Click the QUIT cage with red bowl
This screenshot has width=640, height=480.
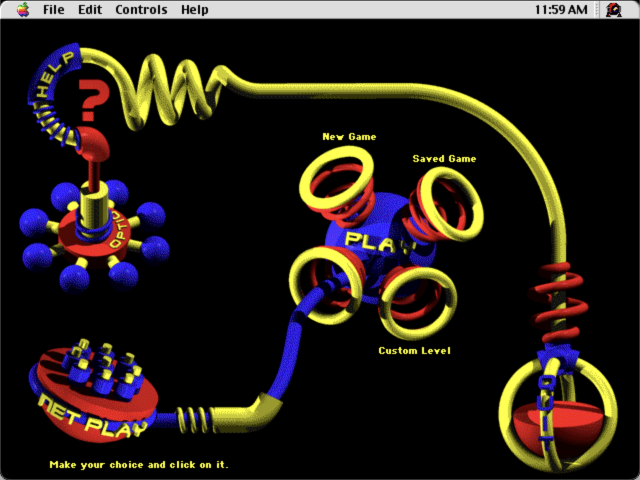[x=558, y=414]
